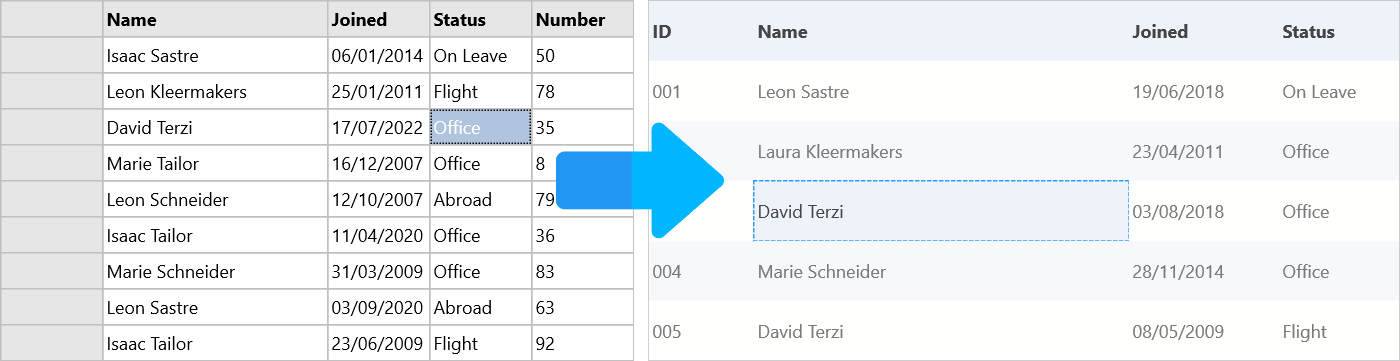Viewport: 1400px width, 361px height.
Task: Click the Status header in right table
Action: (1308, 32)
